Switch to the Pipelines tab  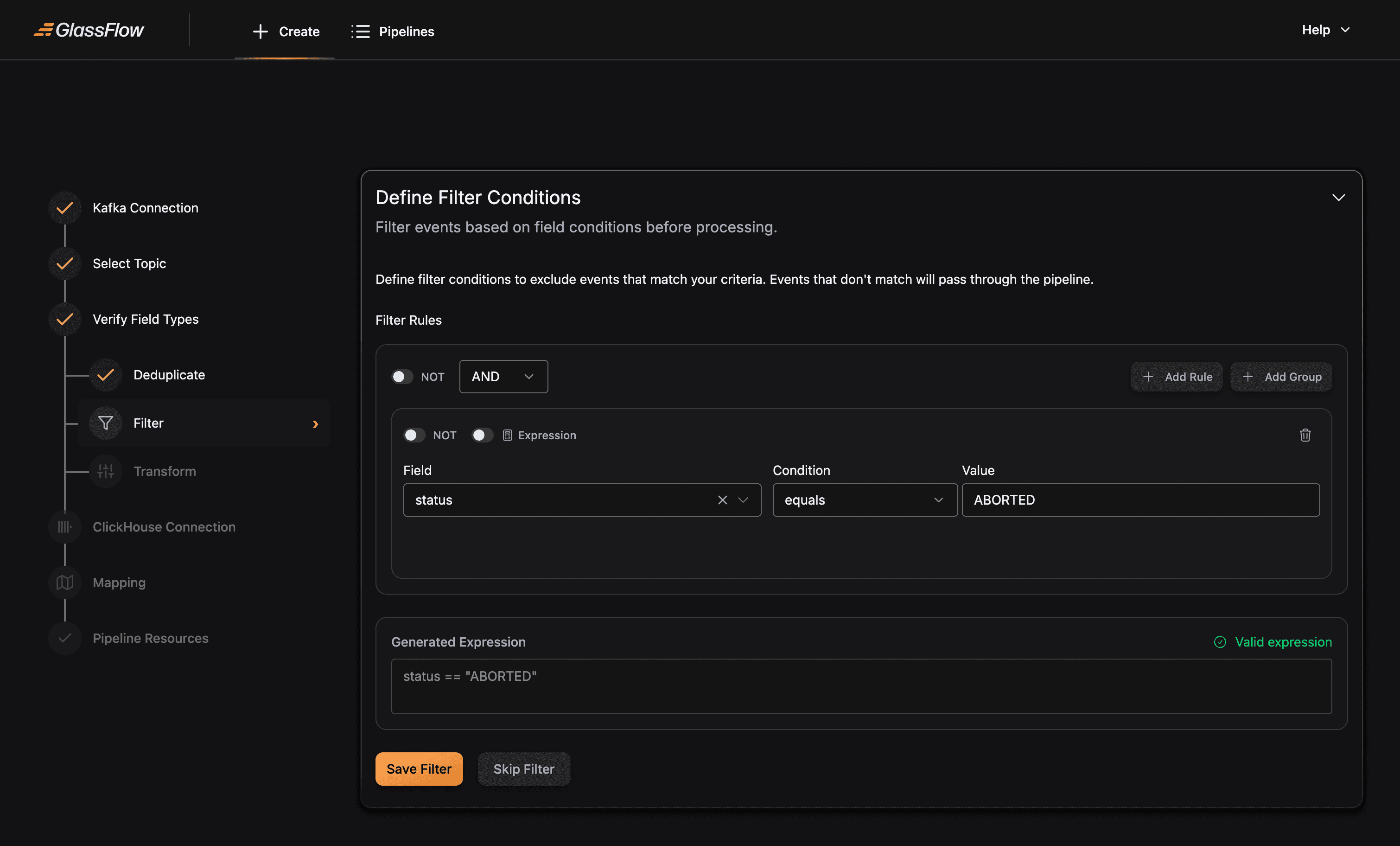[392, 31]
